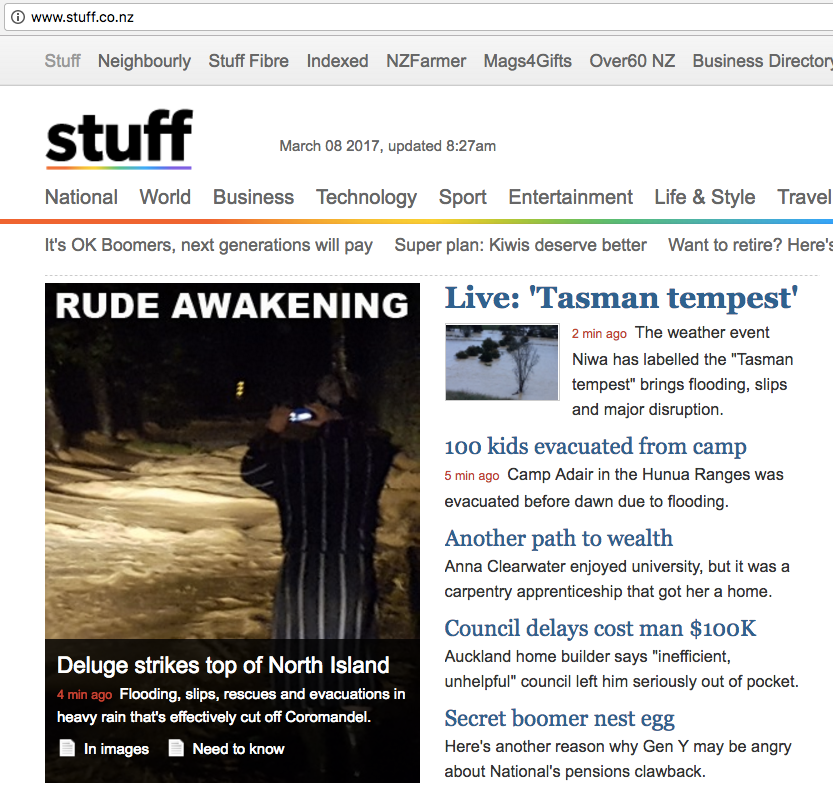Open the document icon beside In images
The width and height of the screenshot is (833, 799).
[67, 748]
